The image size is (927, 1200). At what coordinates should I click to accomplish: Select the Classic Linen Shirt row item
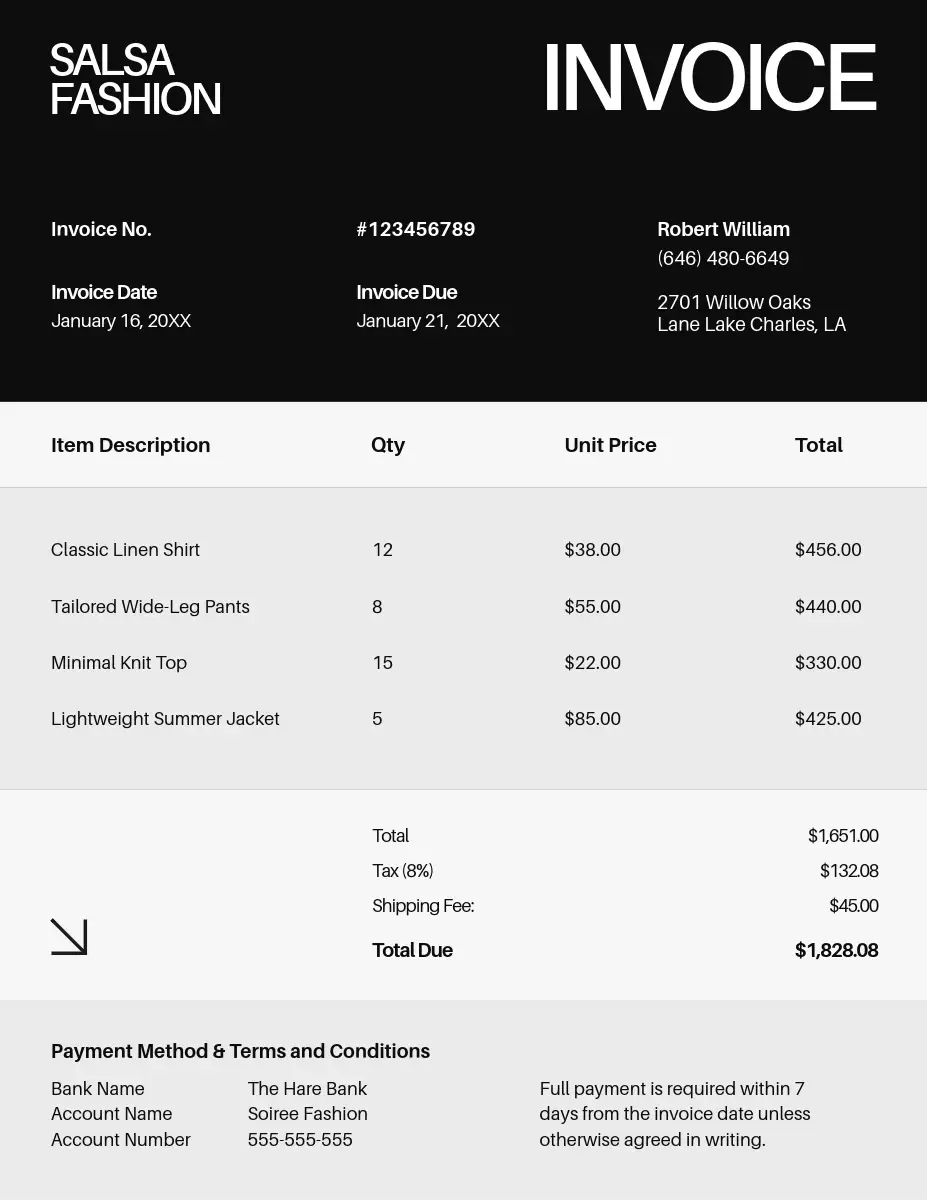coord(125,550)
